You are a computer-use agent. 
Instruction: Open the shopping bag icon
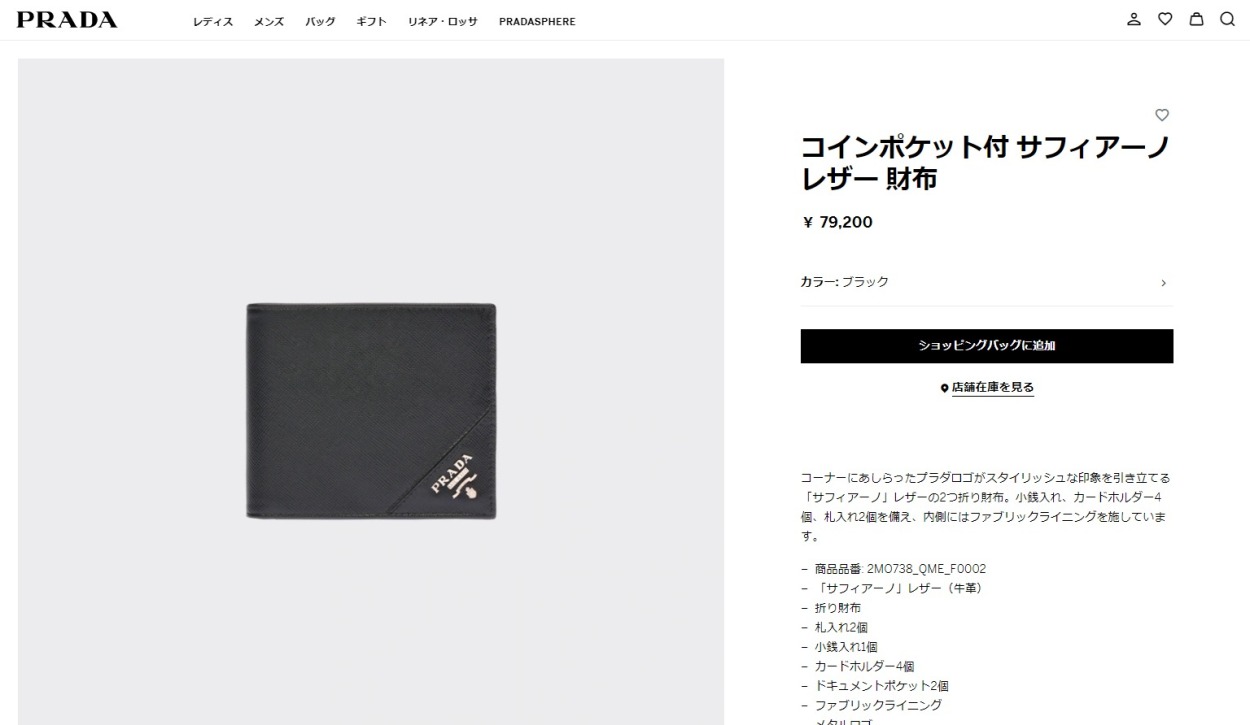1196,19
